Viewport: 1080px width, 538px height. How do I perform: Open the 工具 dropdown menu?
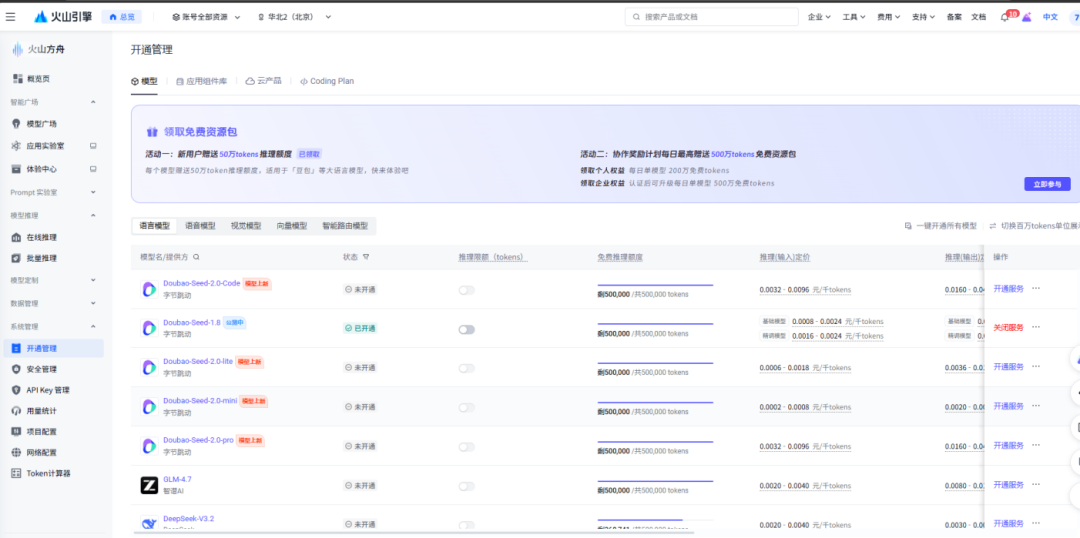click(x=854, y=17)
